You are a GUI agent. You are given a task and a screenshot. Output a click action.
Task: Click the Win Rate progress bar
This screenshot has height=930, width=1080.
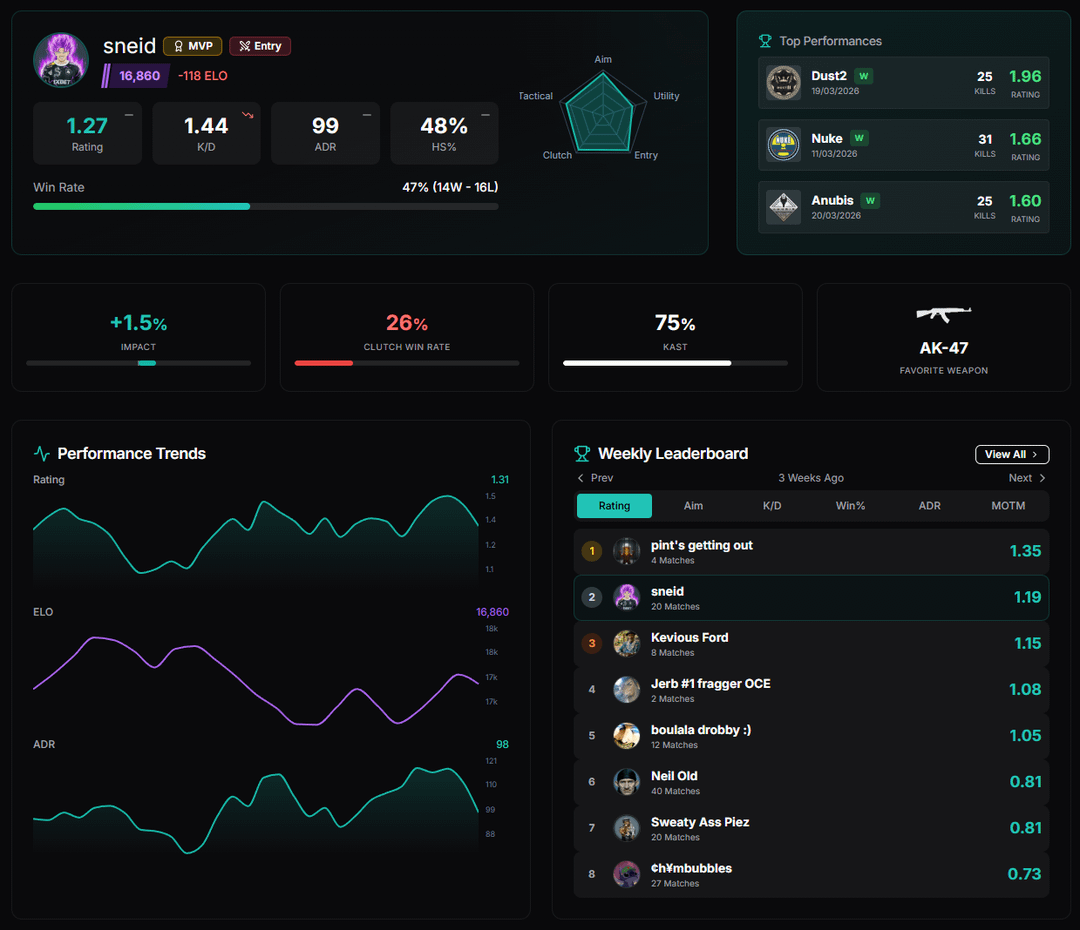[x=265, y=206]
